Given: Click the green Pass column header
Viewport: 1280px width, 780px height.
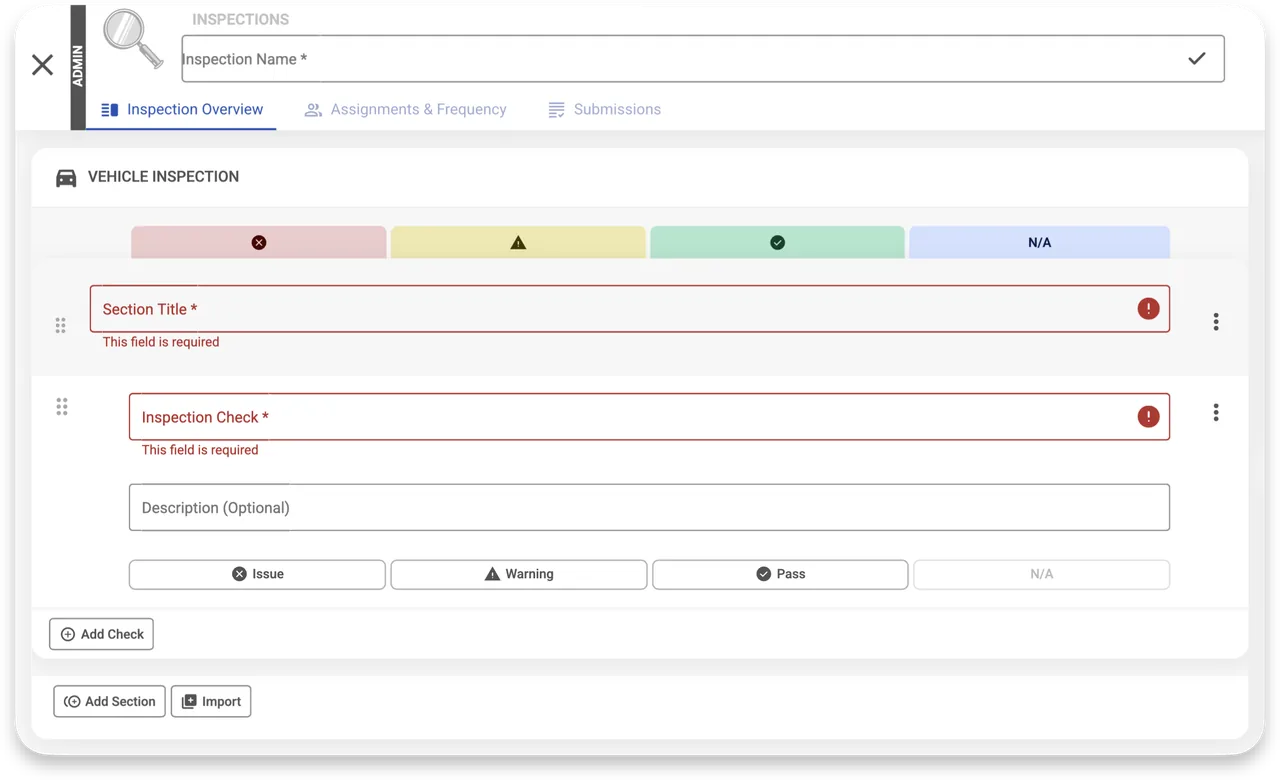Looking at the screenshot, I should tap(777, 242).
